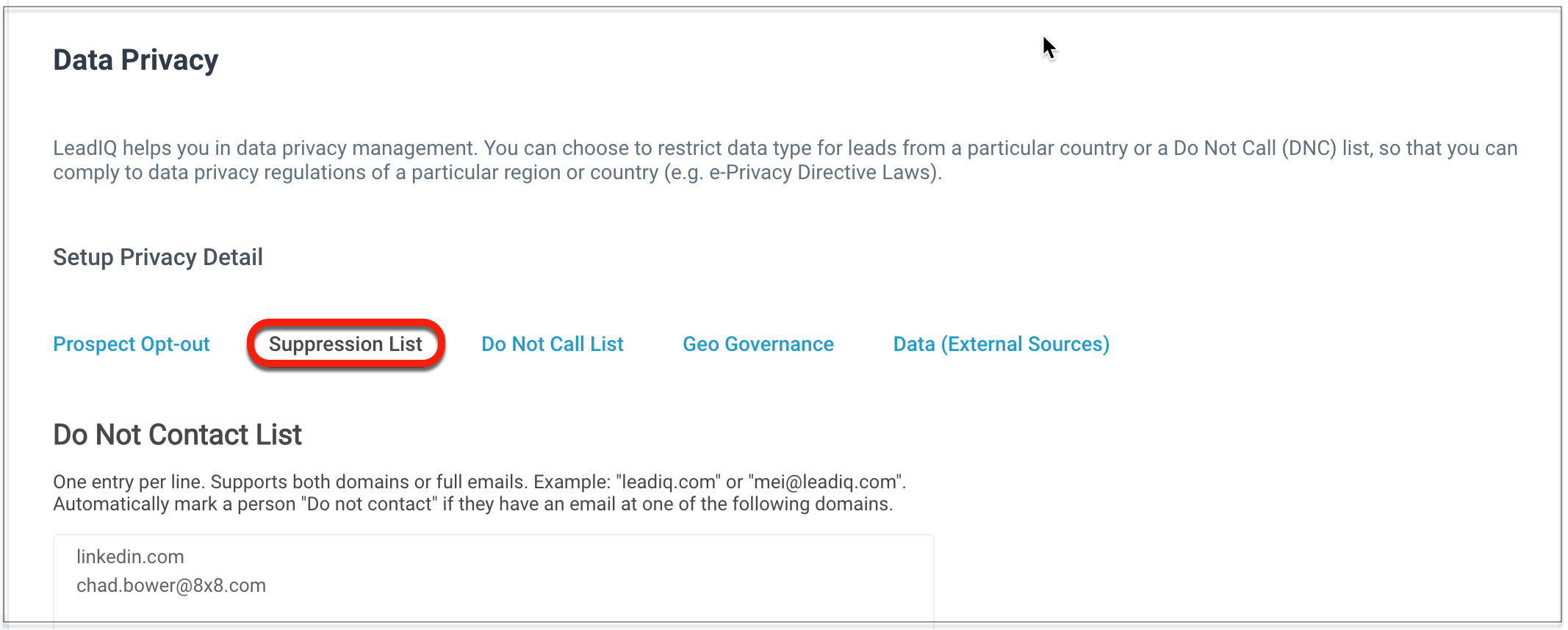Click the Setup Privacy Detail heading

tap(158, 257)
